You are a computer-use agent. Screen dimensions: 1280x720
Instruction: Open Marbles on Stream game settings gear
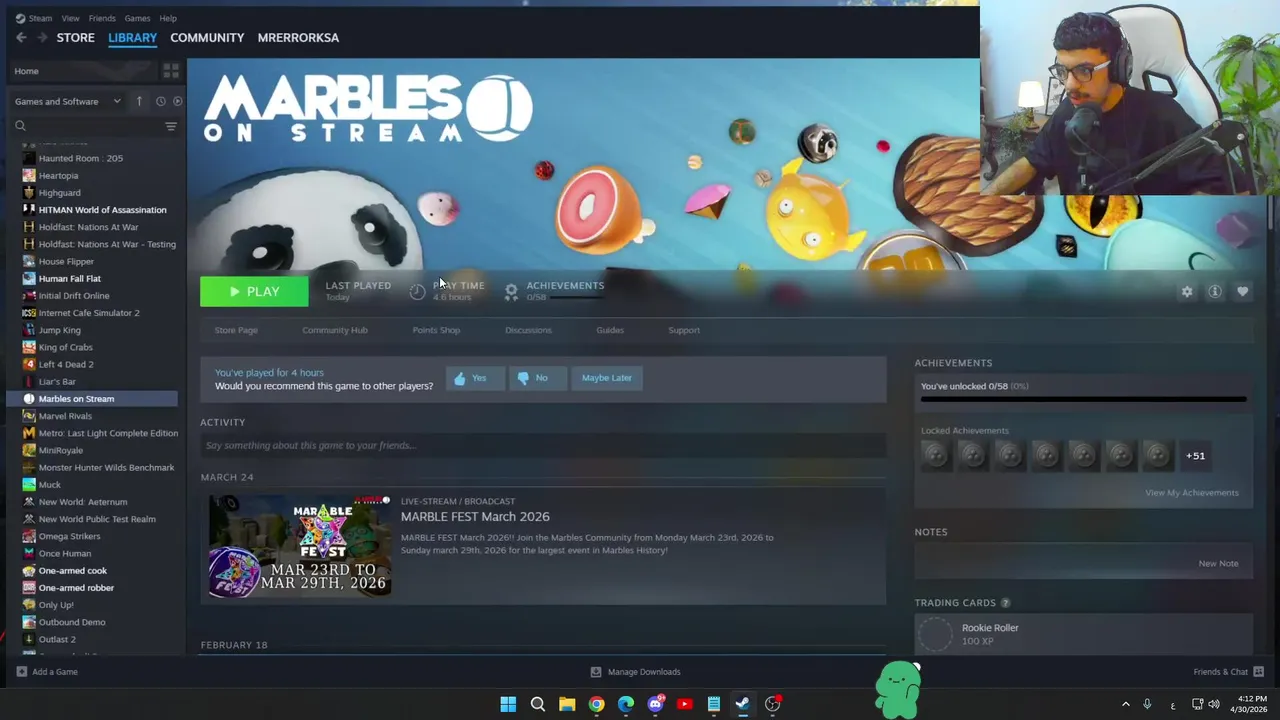[x=1187, y=291]
